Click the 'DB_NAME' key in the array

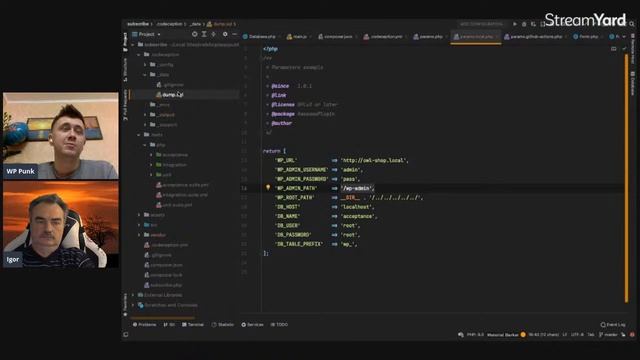point(288,216)
